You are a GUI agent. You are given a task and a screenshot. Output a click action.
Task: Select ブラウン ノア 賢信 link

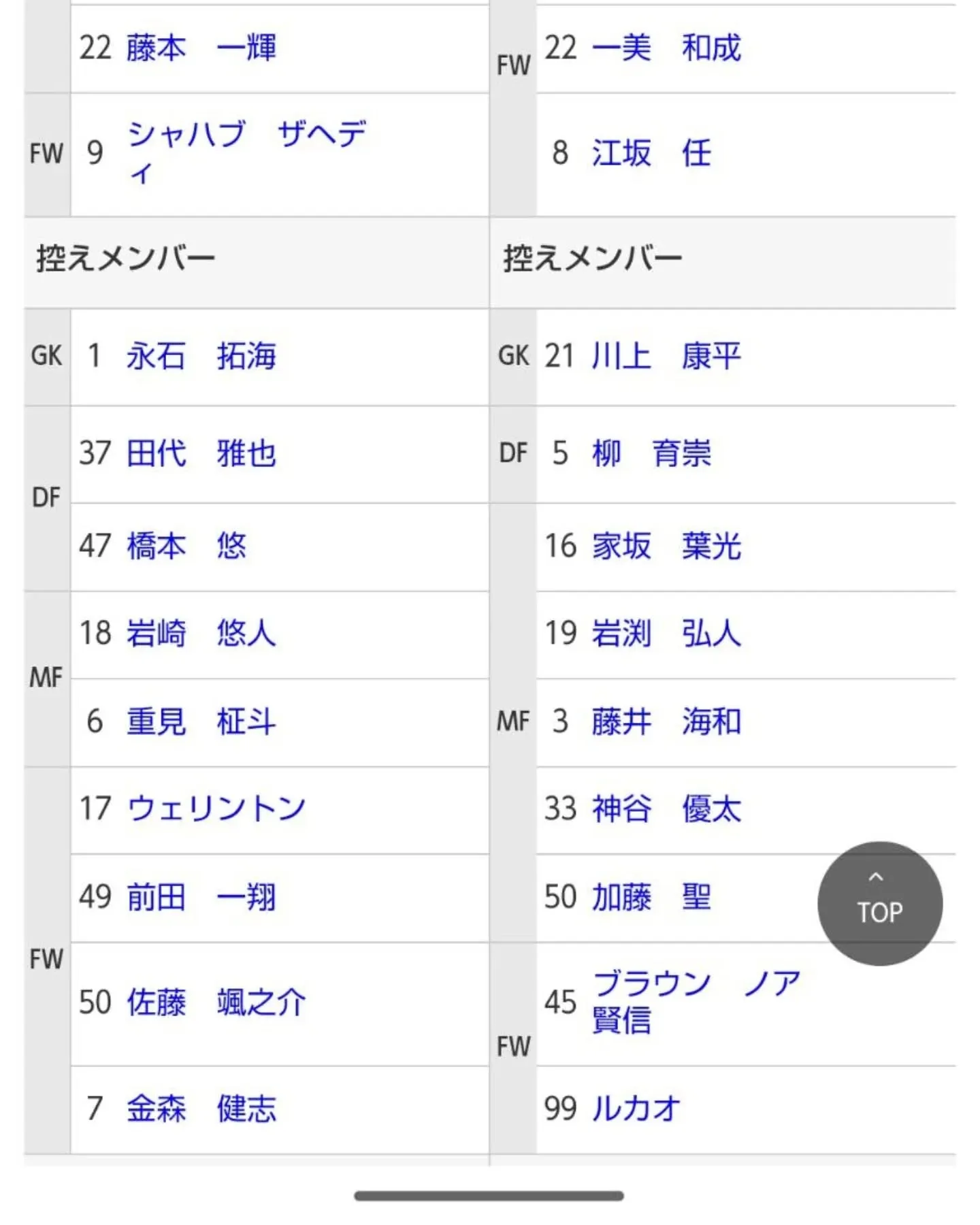click(696, 1002)
